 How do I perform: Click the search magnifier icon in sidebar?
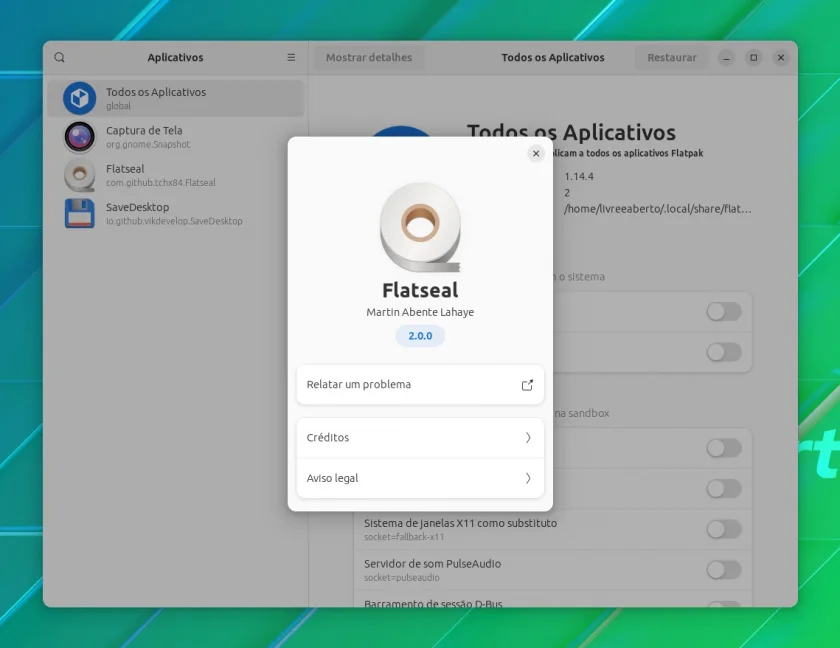(59, 57)
